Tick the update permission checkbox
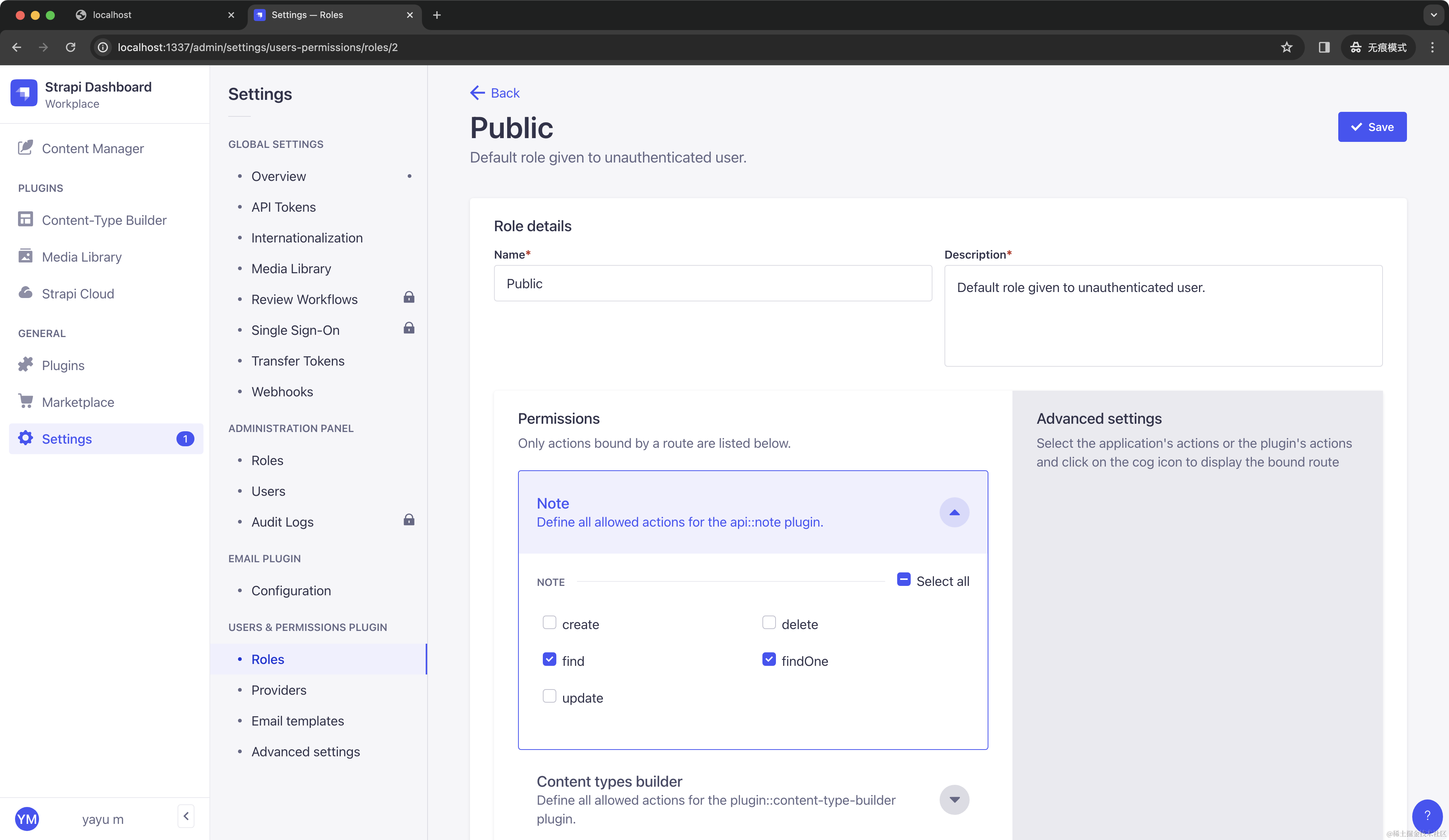The image size is (1449, 840). coord(549,696)
